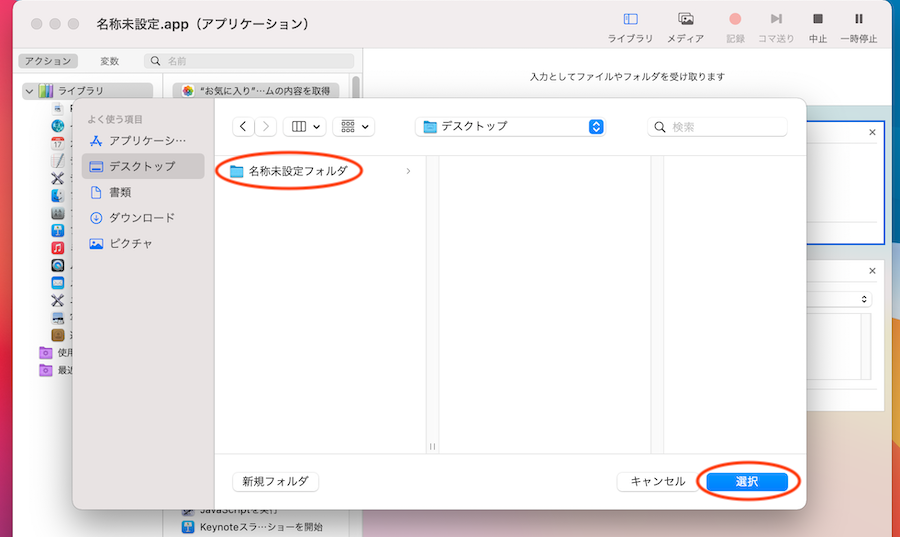The height and width of the screenshot is (537, 900).
Task: Click the forward arrow in the file dialog
Action: point(265,127)
